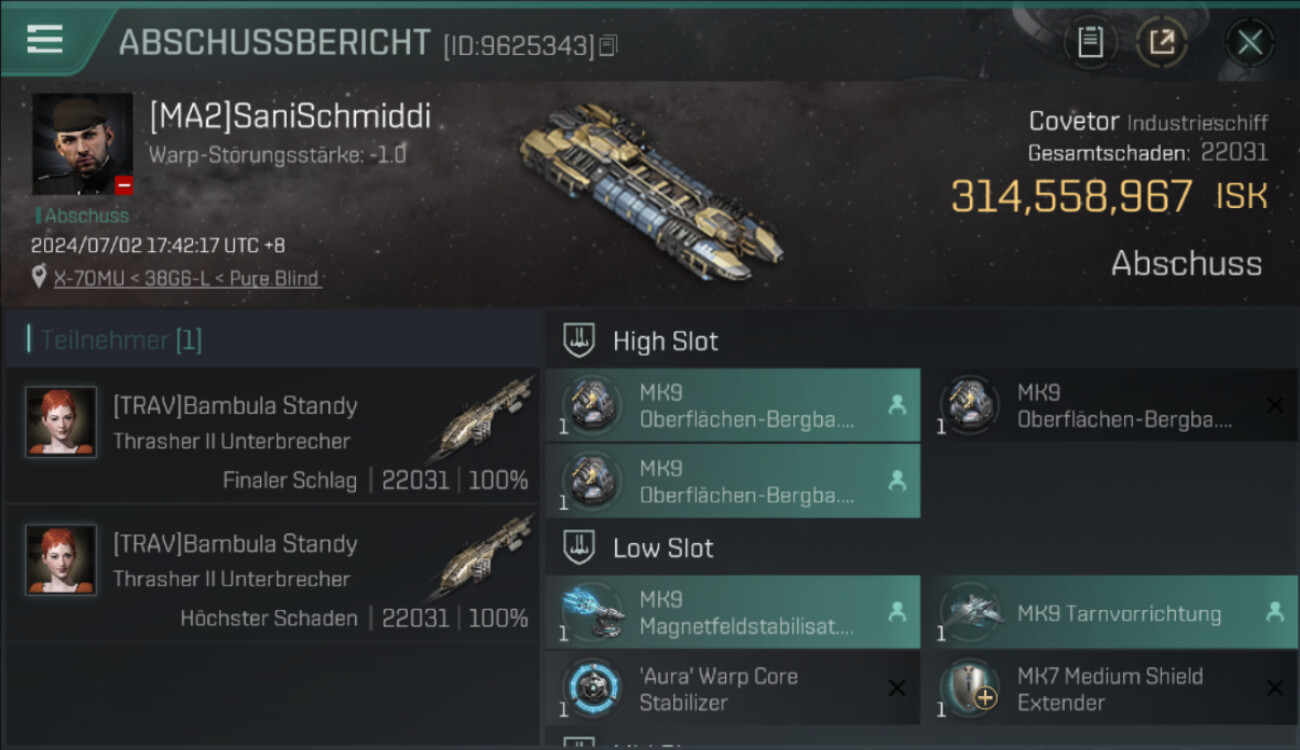Share the kill report externally

click(x=1161, y=43)
